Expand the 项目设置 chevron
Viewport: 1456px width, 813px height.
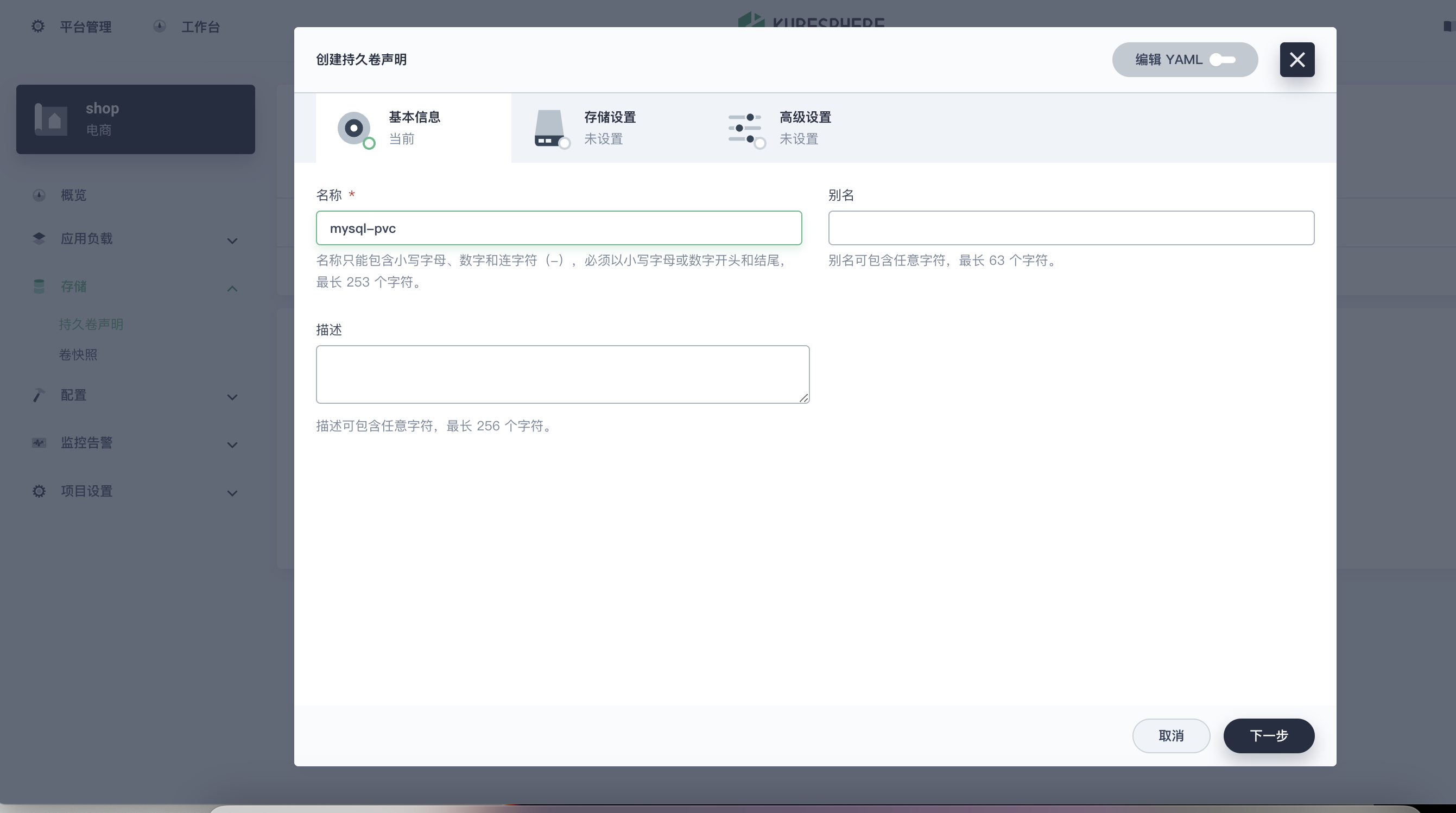tap(232, 494)
